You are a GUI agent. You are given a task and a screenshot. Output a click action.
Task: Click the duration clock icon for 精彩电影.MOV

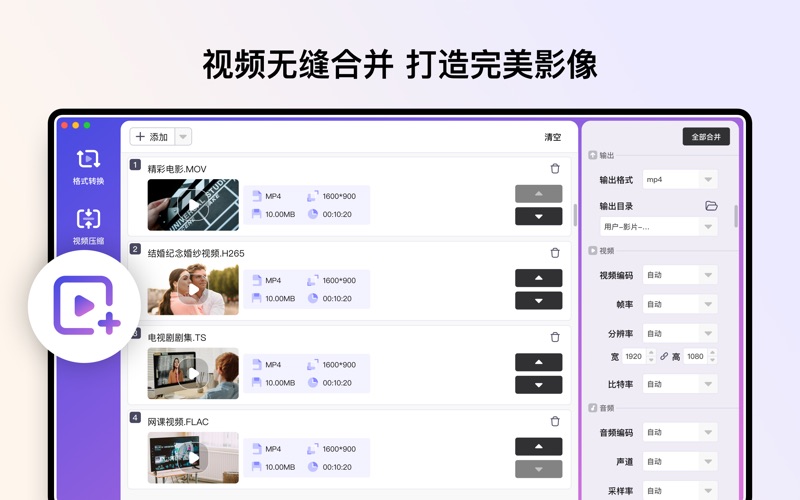[313, 214]
